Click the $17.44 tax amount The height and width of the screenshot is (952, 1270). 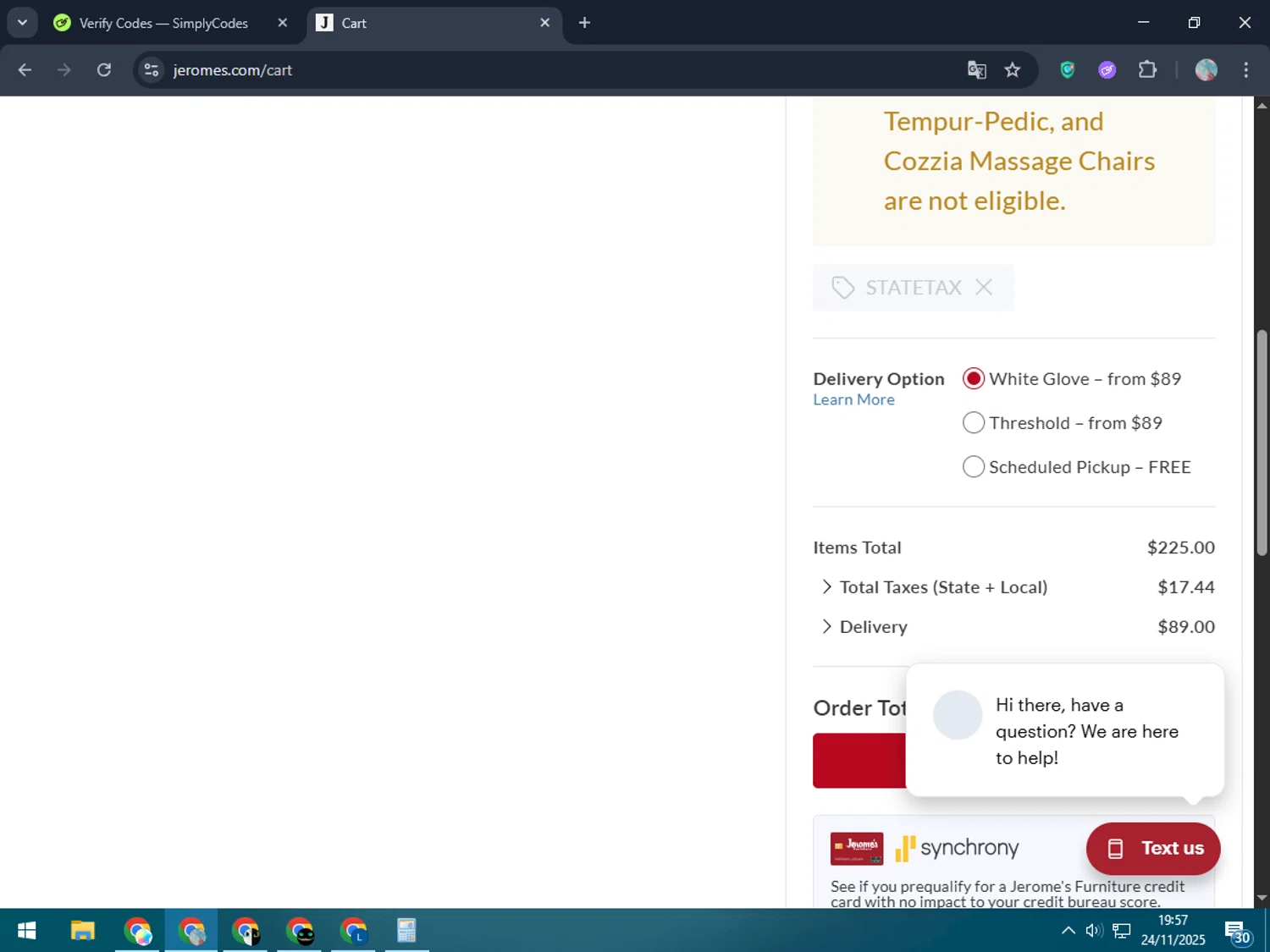point(1185,587)
